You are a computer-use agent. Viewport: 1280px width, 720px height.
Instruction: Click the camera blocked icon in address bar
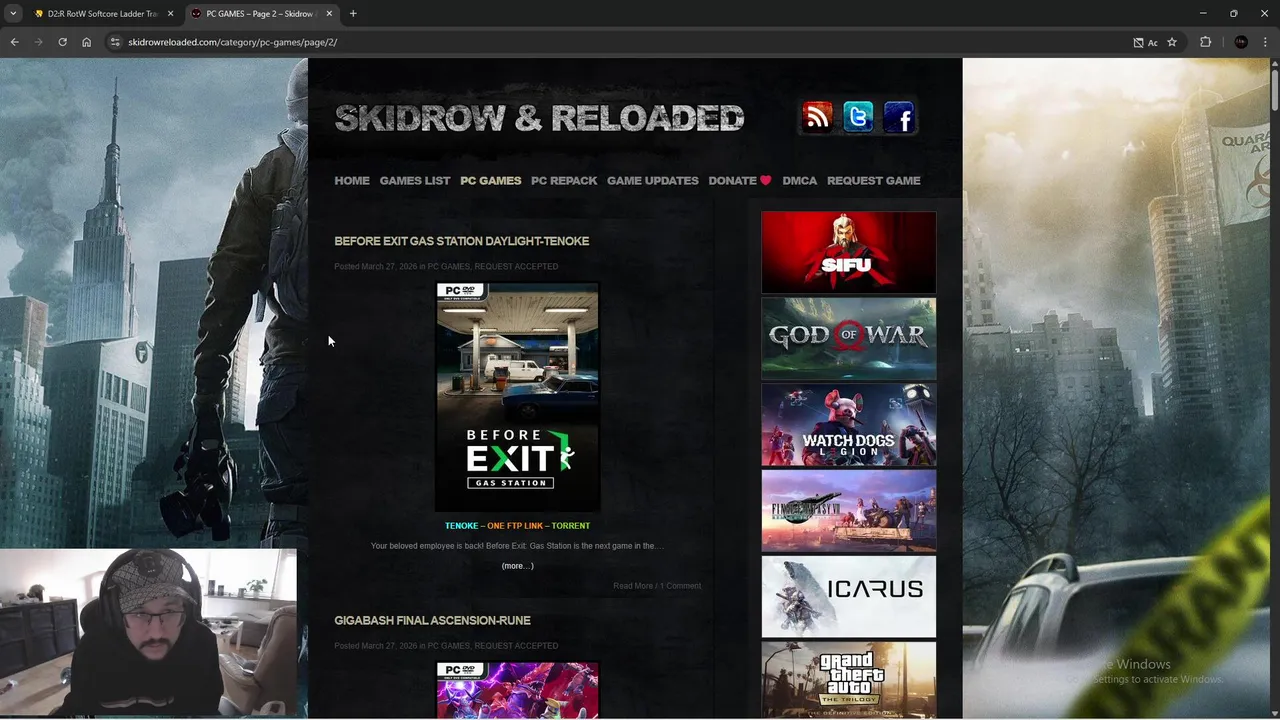1138,42
